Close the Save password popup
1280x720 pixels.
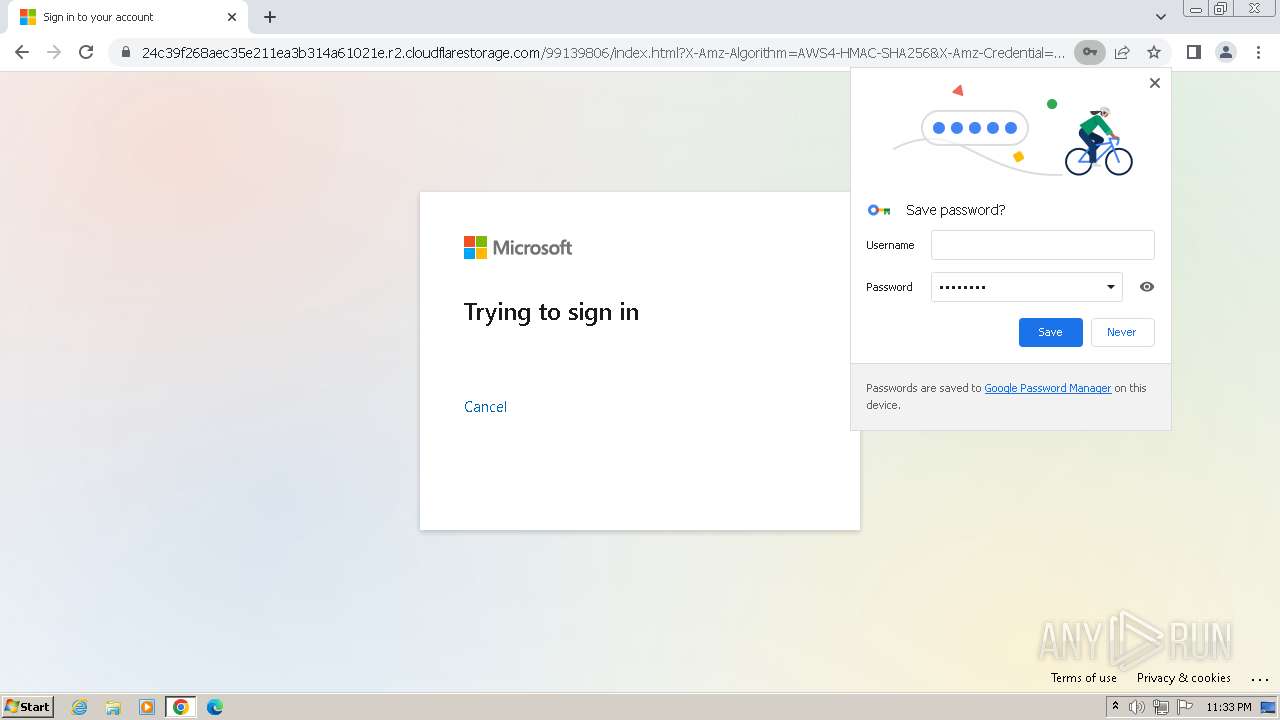(1155, 83)
